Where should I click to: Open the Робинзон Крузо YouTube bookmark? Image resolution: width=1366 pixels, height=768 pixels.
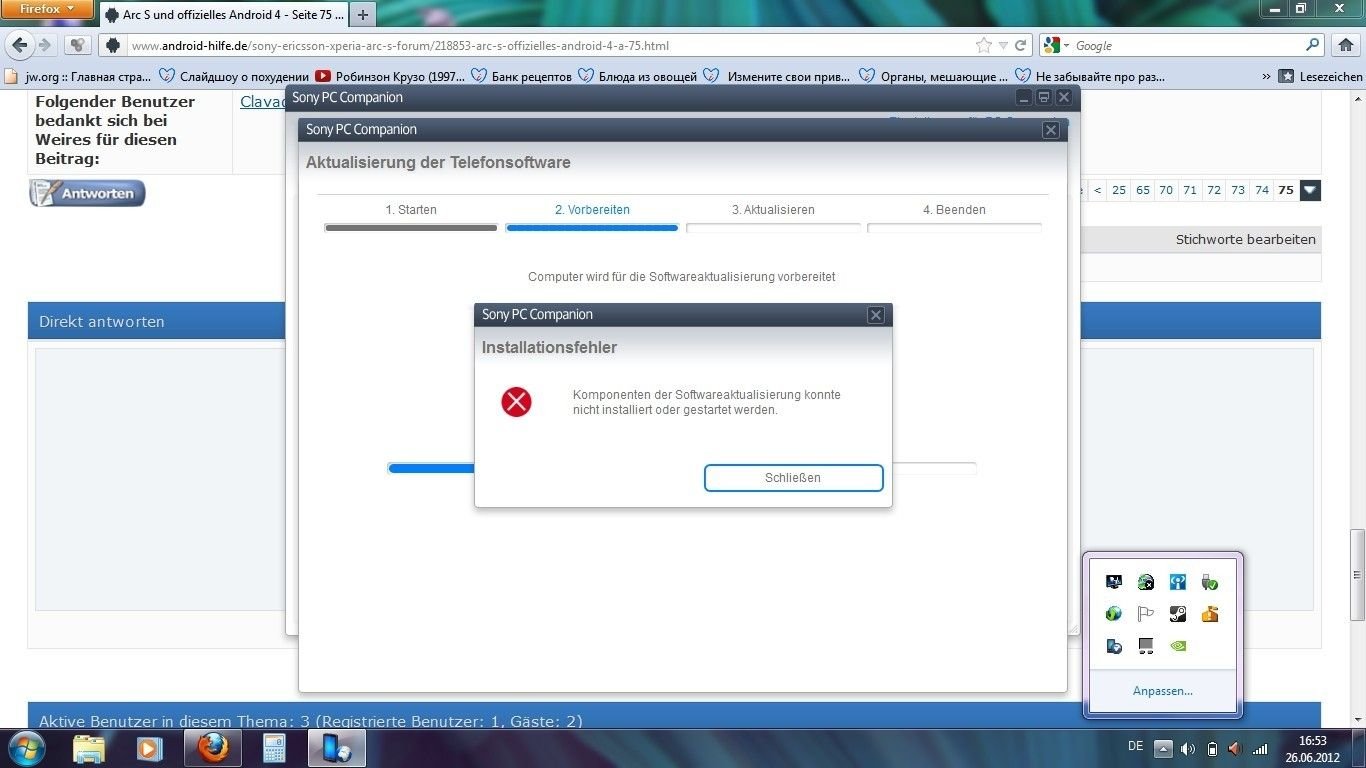[x=390, y=76]
